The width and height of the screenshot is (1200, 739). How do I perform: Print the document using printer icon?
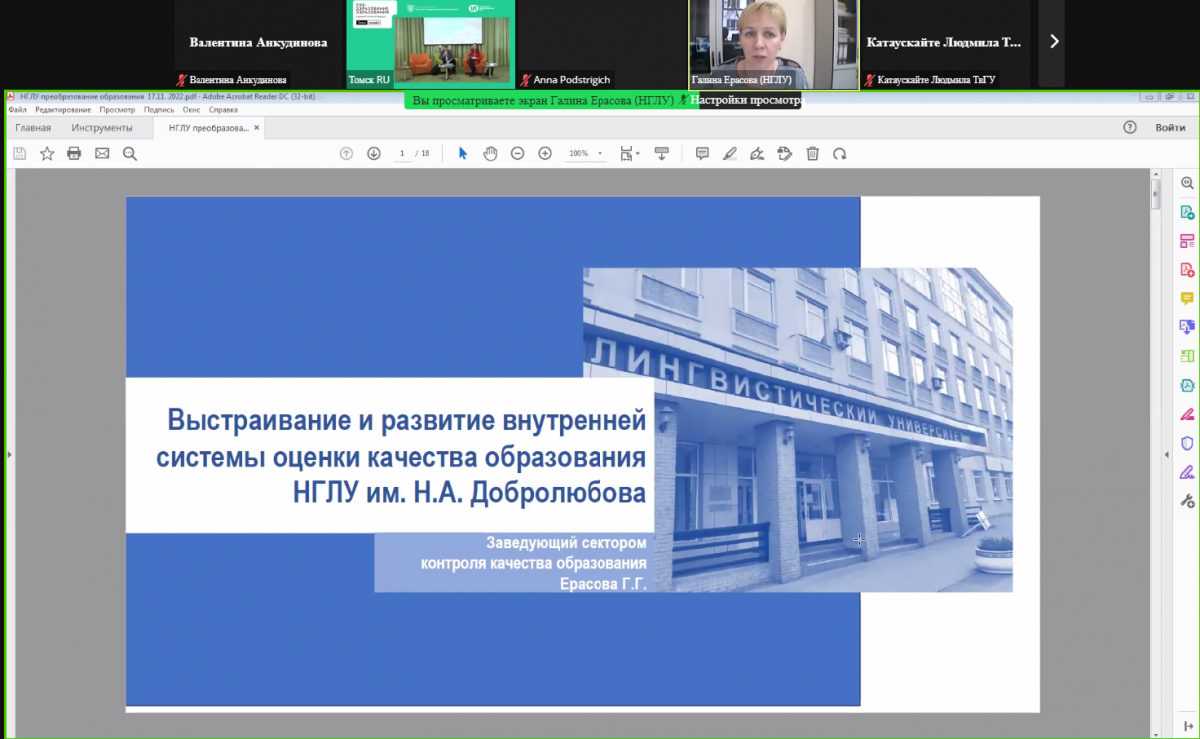74,153
